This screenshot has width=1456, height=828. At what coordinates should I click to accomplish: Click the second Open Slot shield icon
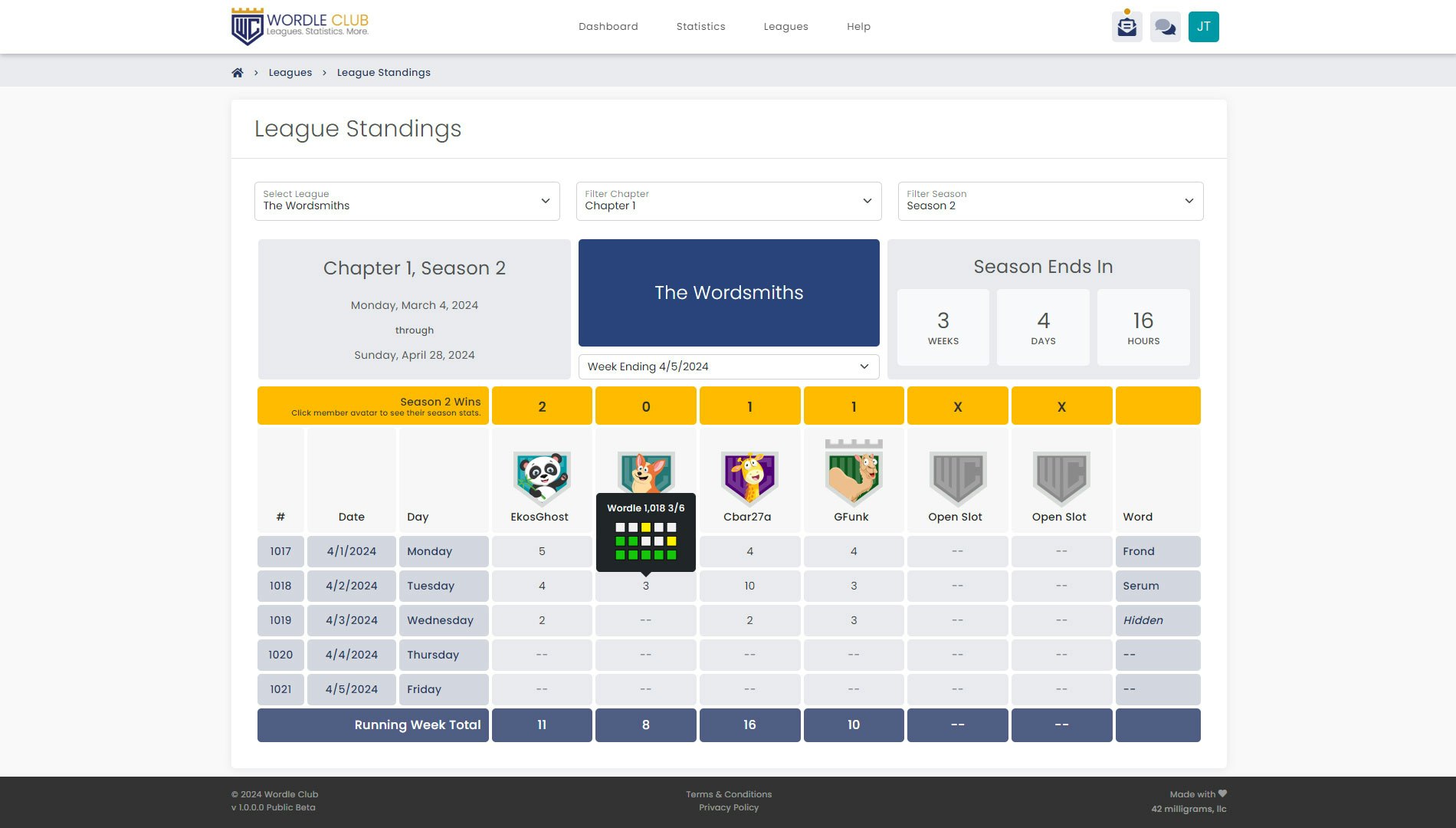pos(1061,479)
